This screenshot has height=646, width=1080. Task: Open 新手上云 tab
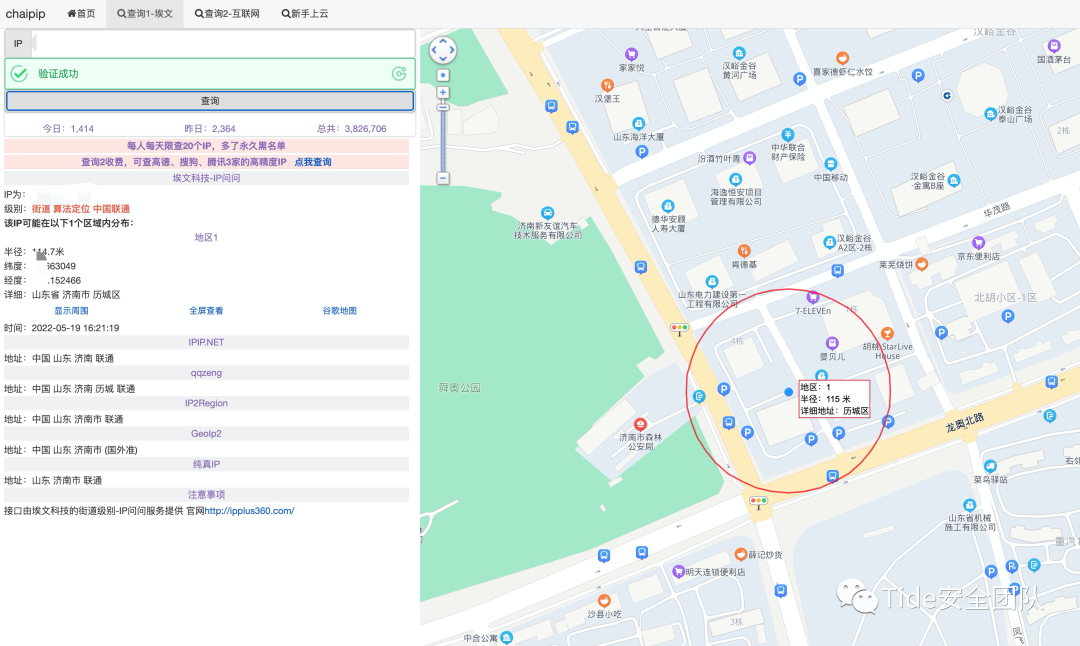[304, 13]
